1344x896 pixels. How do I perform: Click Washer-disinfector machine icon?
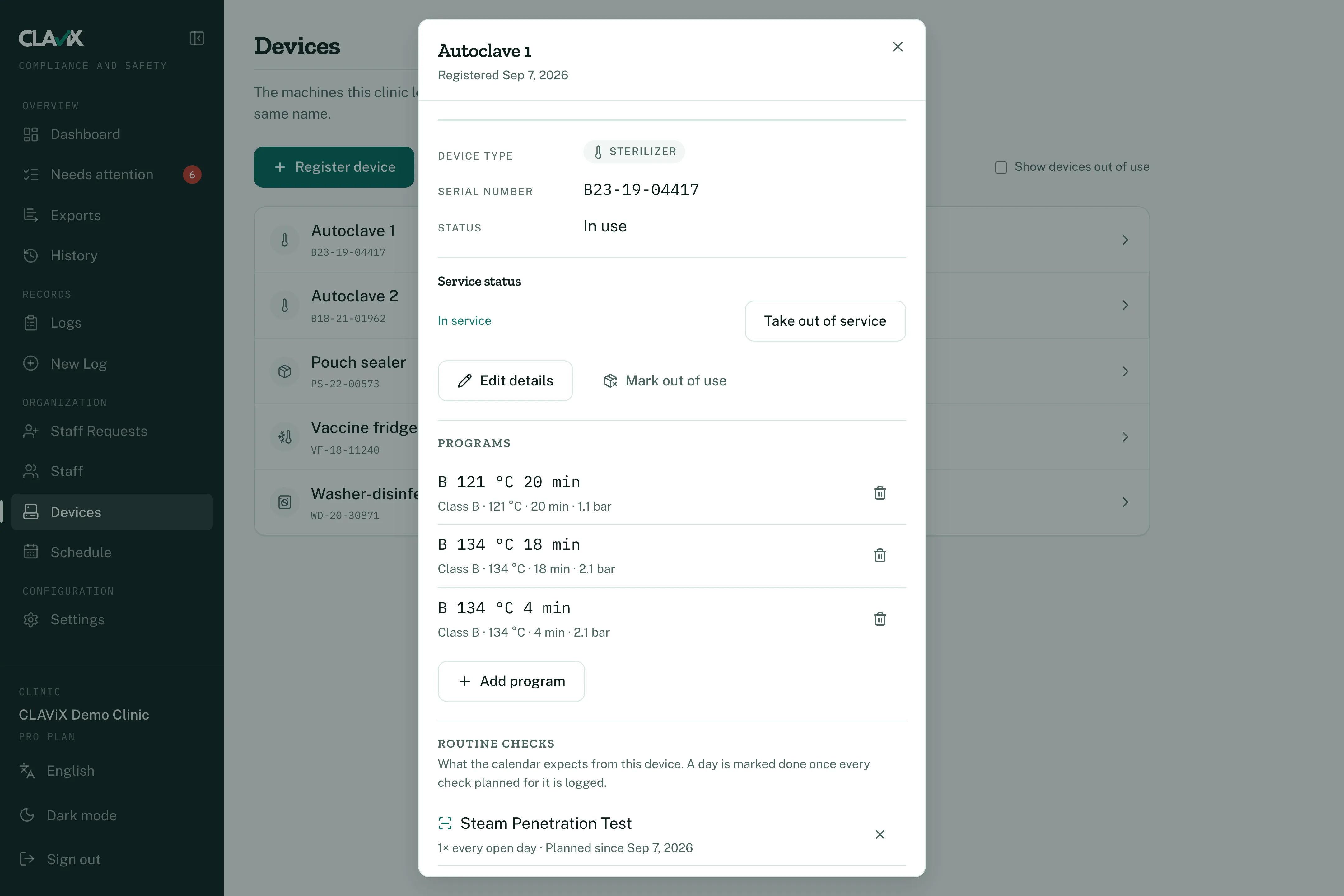point(285,502)
